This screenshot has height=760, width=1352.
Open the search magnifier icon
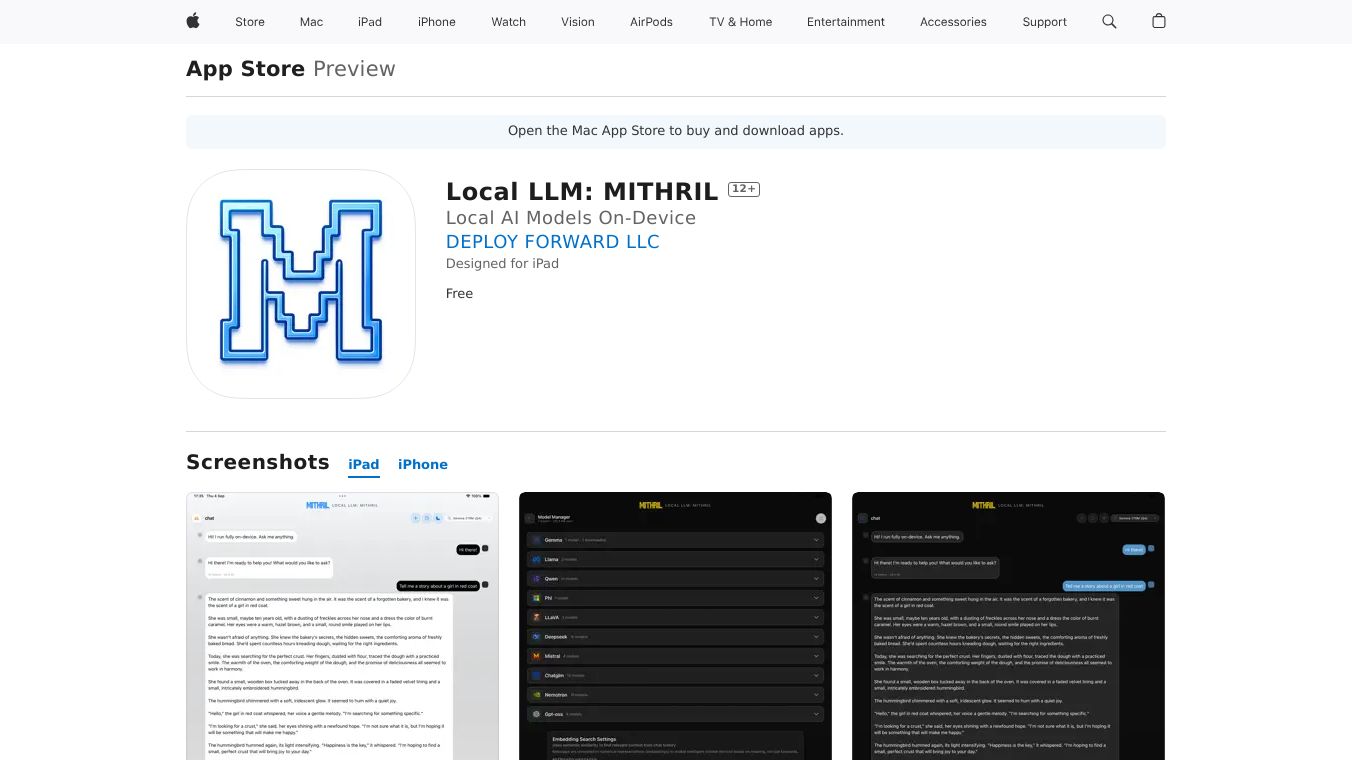pyautogui.click(x=1109, y=21)
